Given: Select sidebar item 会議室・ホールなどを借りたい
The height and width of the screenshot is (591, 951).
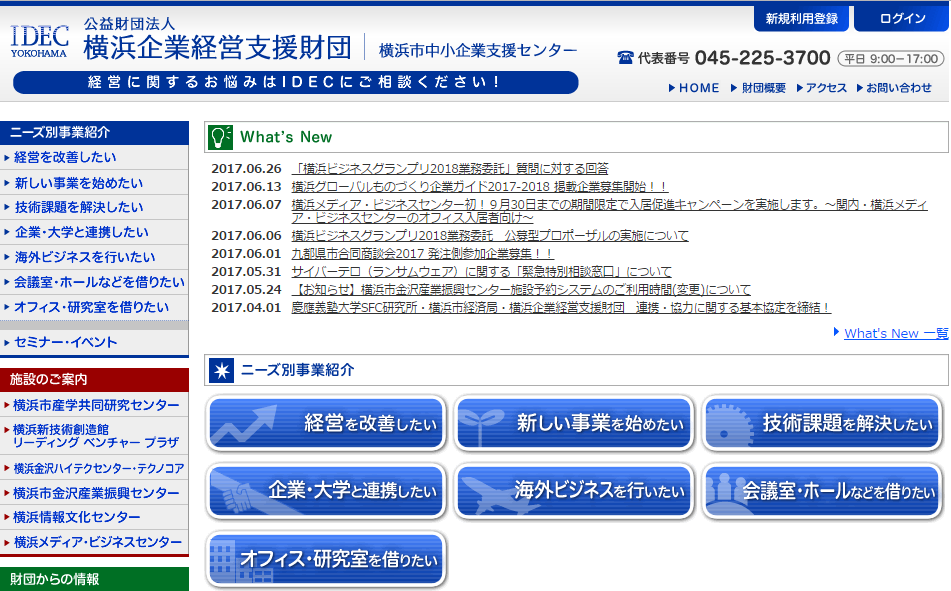Looking at the screenshot, I should tap(94, 282).
